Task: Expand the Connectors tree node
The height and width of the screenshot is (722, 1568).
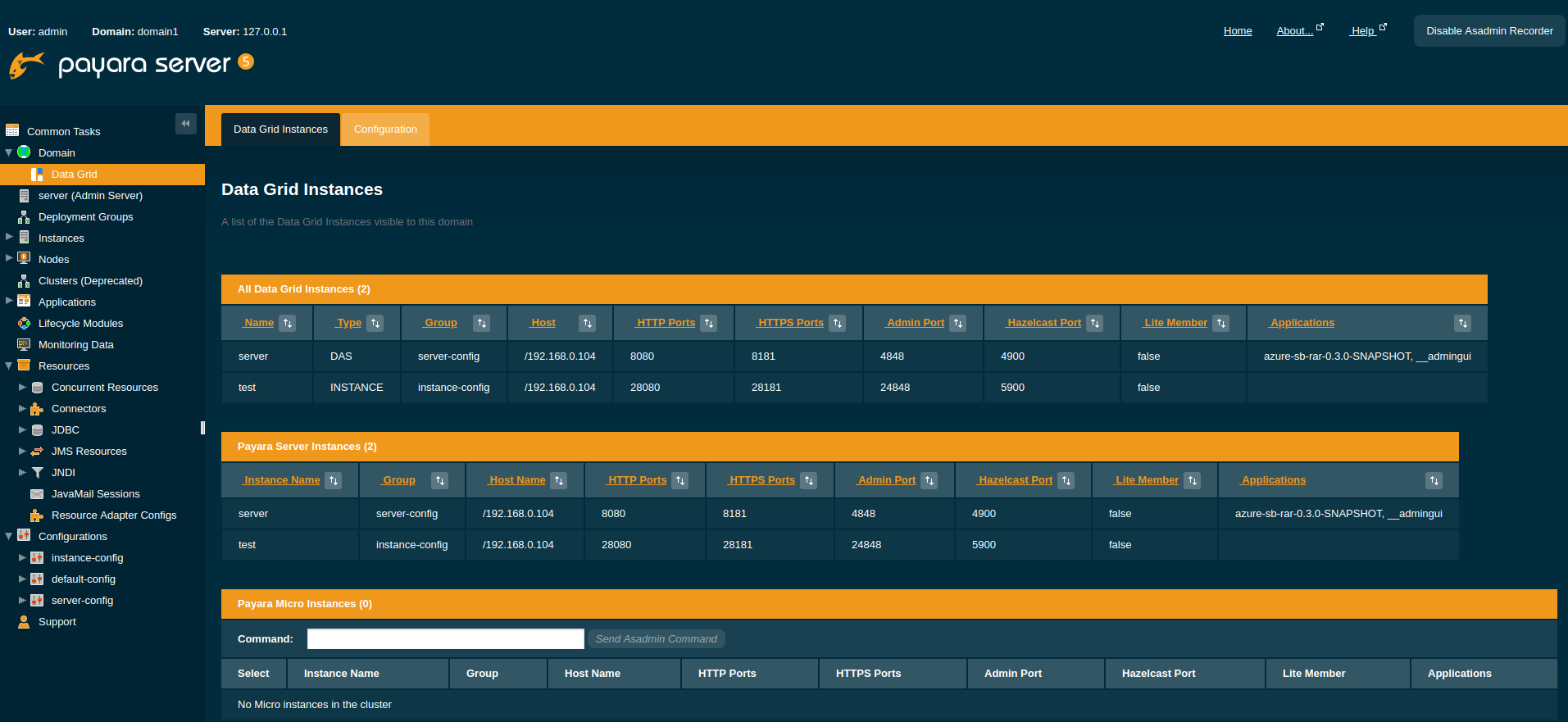Action: tap(22, 408)
